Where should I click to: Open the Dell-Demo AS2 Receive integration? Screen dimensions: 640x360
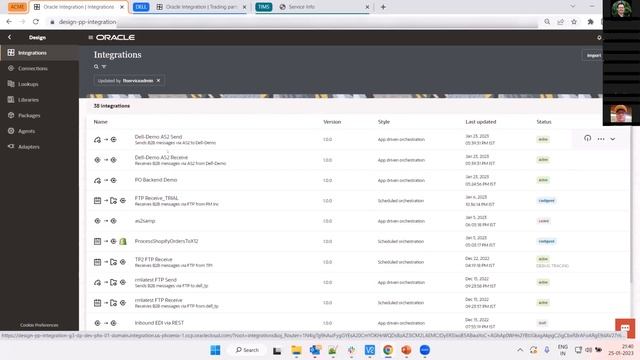161,157
